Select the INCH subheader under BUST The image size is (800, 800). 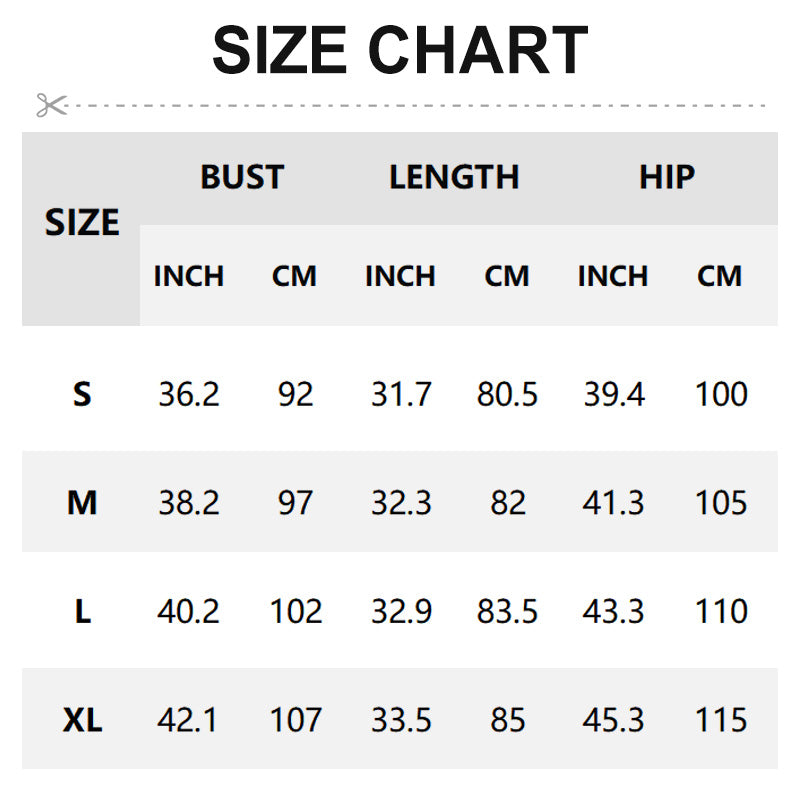pyautogui.click(x=189, y=276)
